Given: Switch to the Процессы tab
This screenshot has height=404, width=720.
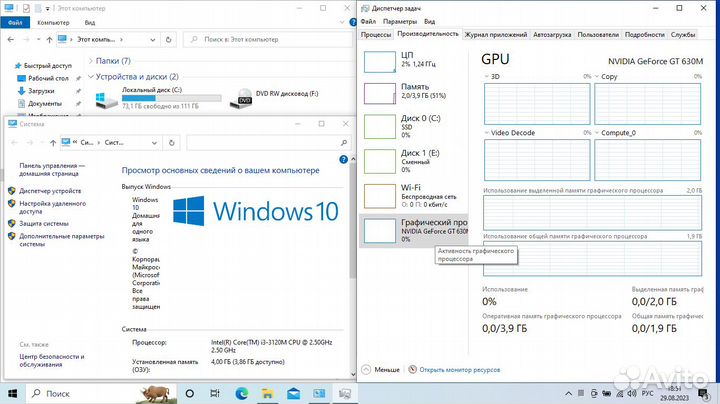Looking at the screenshot, I should point(375,33).
